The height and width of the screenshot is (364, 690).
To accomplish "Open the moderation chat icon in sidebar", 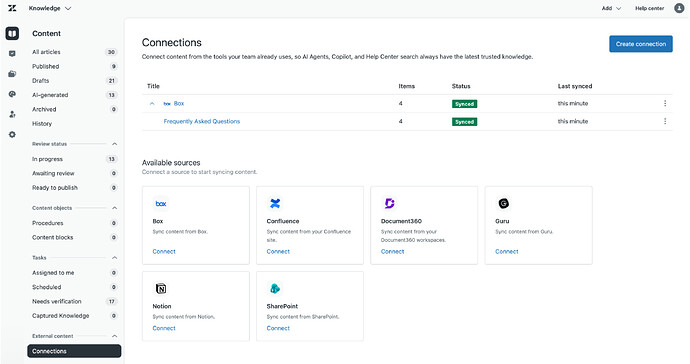I will [12, 54].
